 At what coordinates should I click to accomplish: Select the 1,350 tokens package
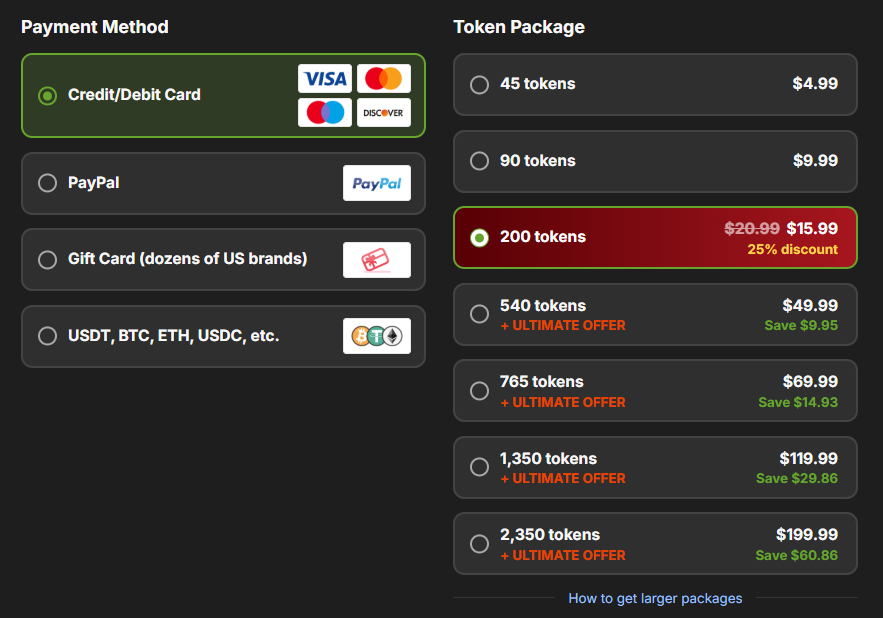click(x=479, y=467)
